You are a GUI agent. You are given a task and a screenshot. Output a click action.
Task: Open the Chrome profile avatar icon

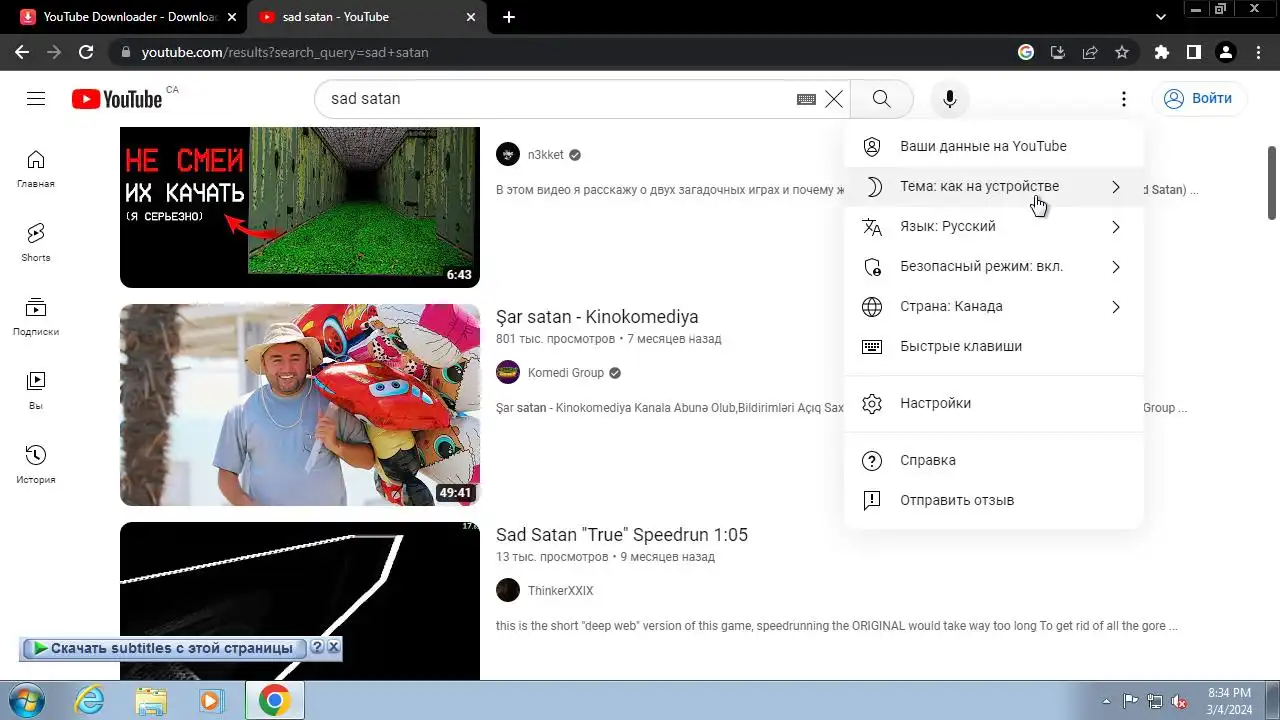click(x=1226, y=52)
